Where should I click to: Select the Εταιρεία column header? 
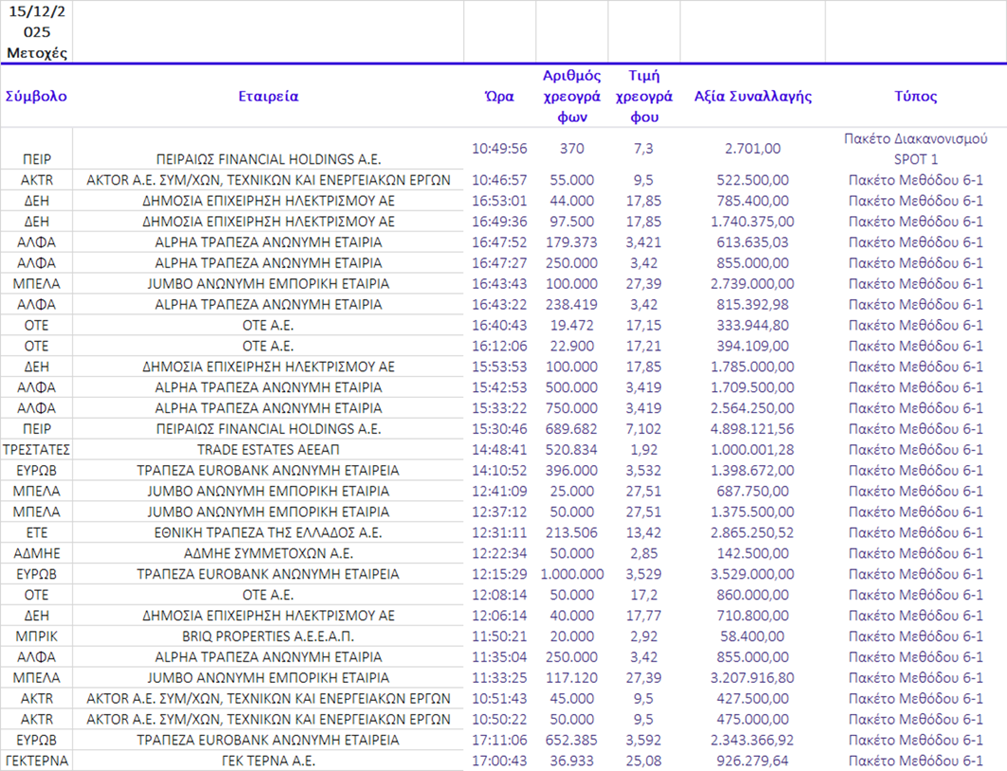268,97
